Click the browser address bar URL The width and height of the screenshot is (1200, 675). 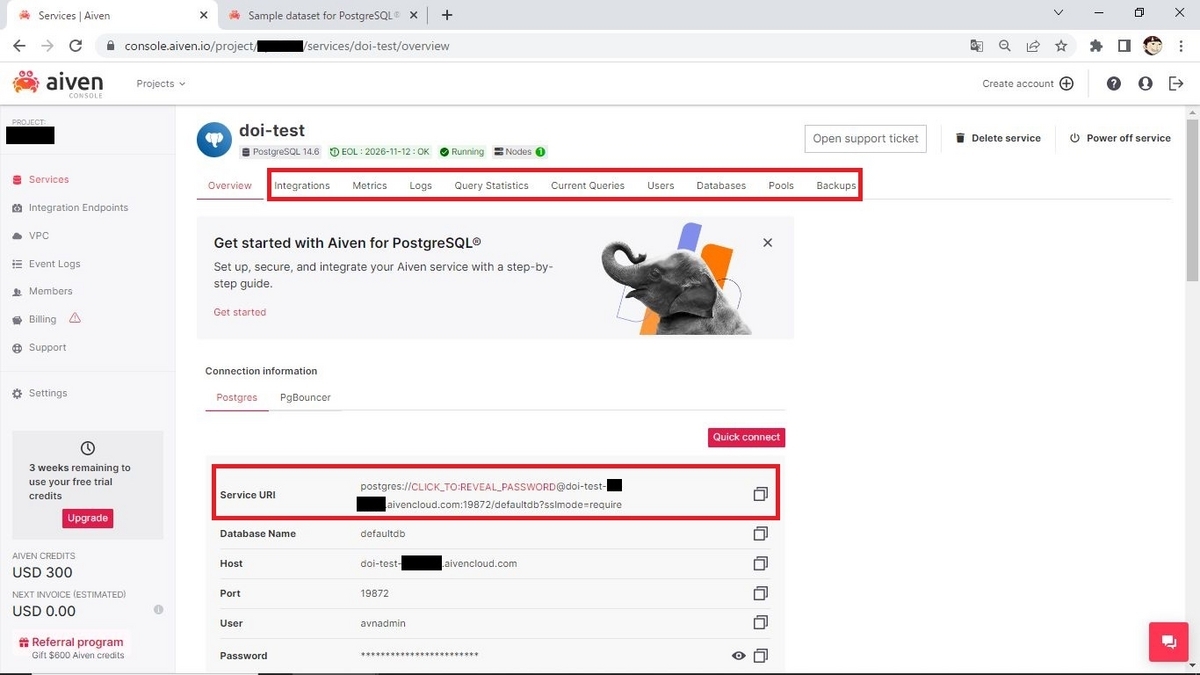287,46
